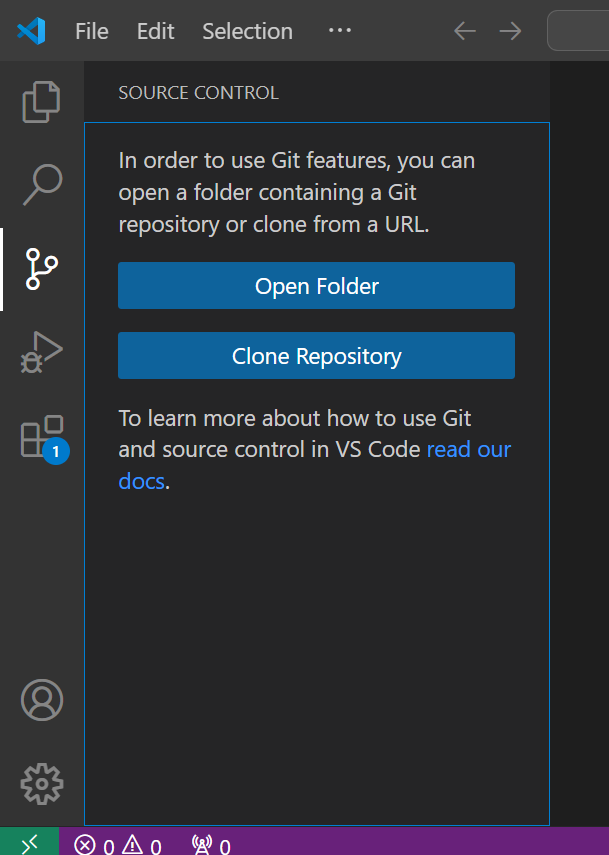Open the File menu

(92, 31)
